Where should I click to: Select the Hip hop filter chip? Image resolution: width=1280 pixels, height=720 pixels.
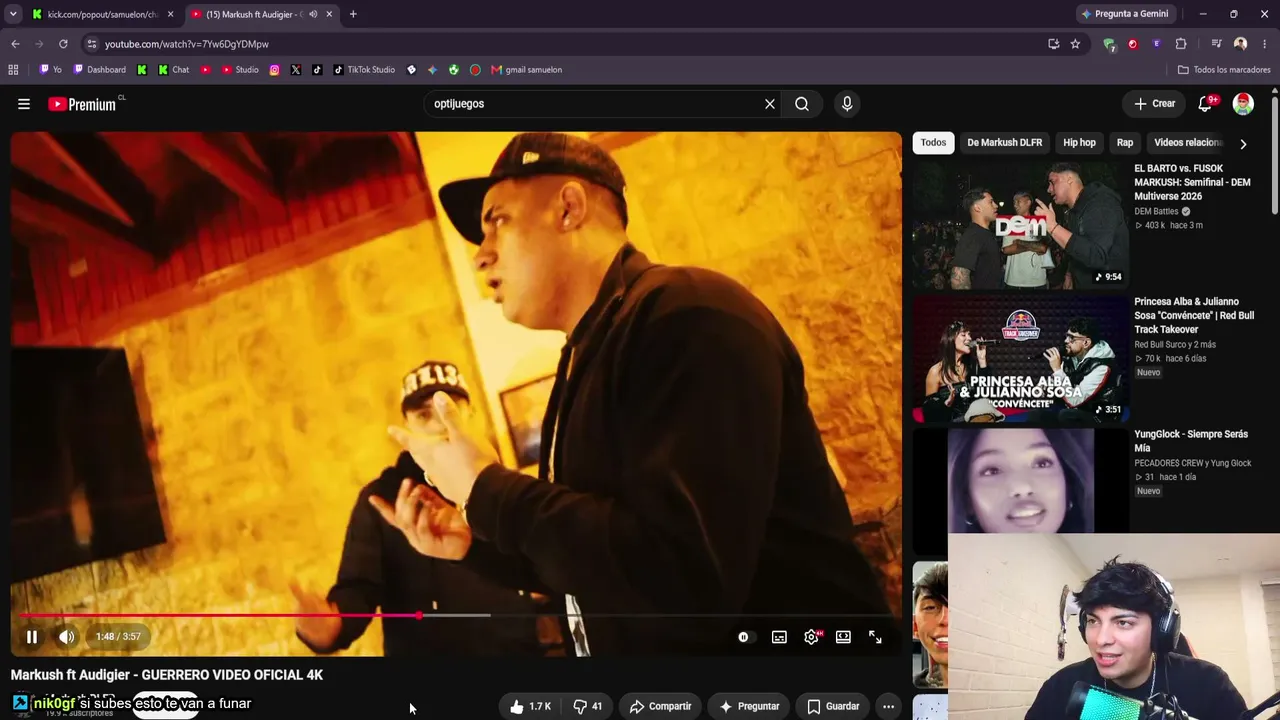click(x=1079, y=143)
